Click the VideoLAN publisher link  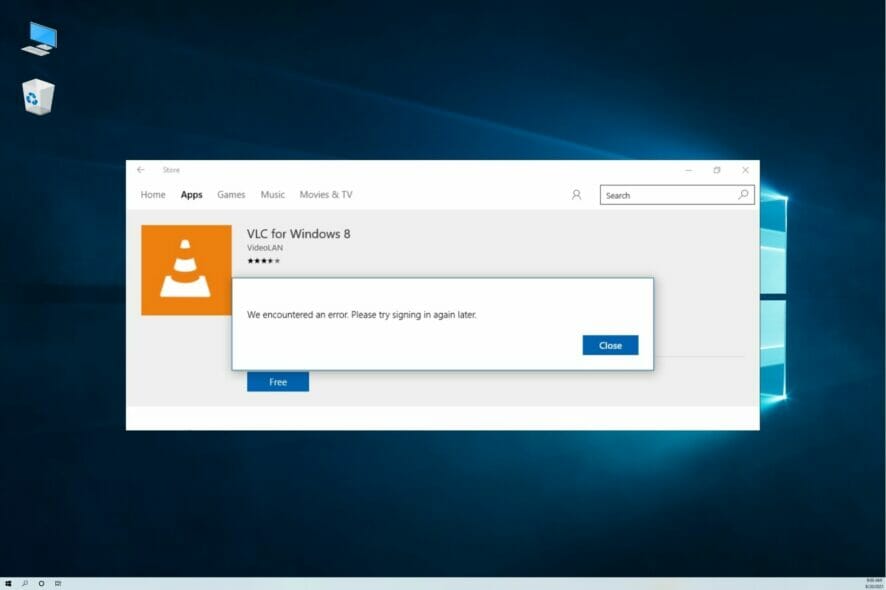click(x=265, y=248)
